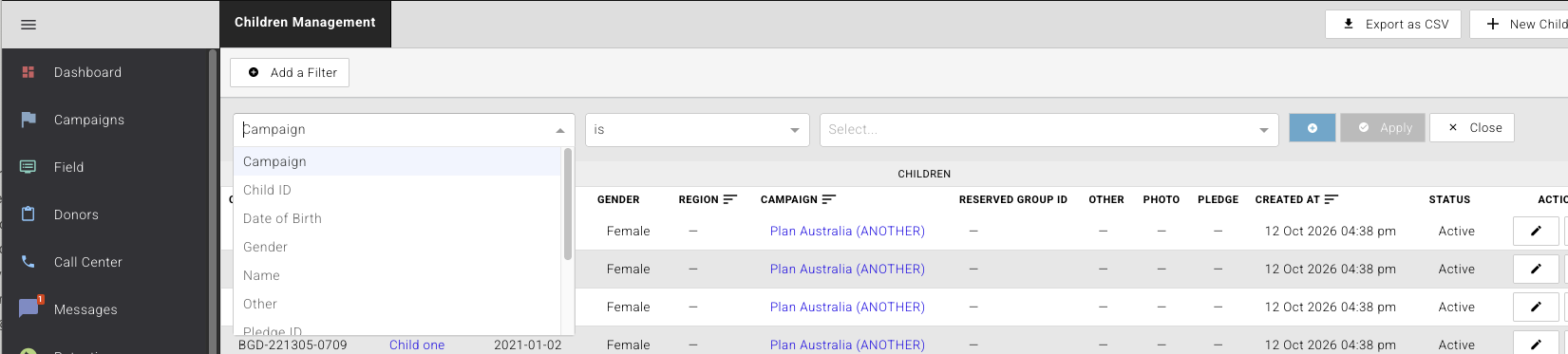Open the Child one name link

[x=417, y=345]
